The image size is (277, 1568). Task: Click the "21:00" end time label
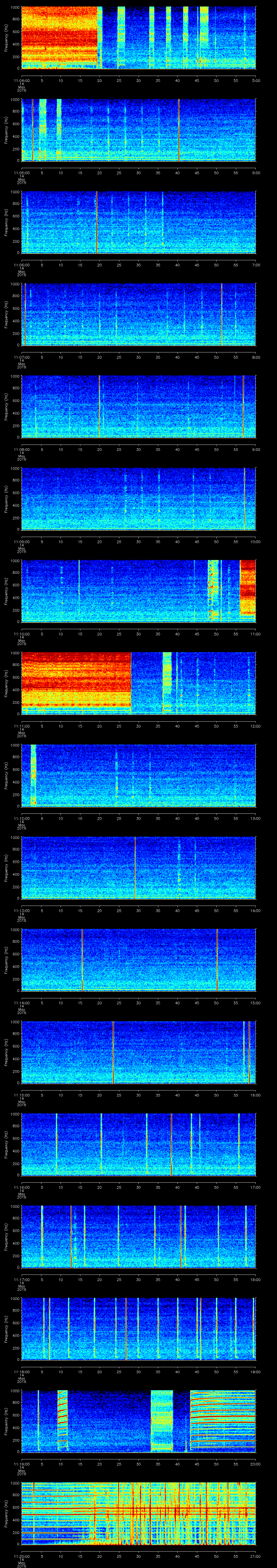point(255,1556)
